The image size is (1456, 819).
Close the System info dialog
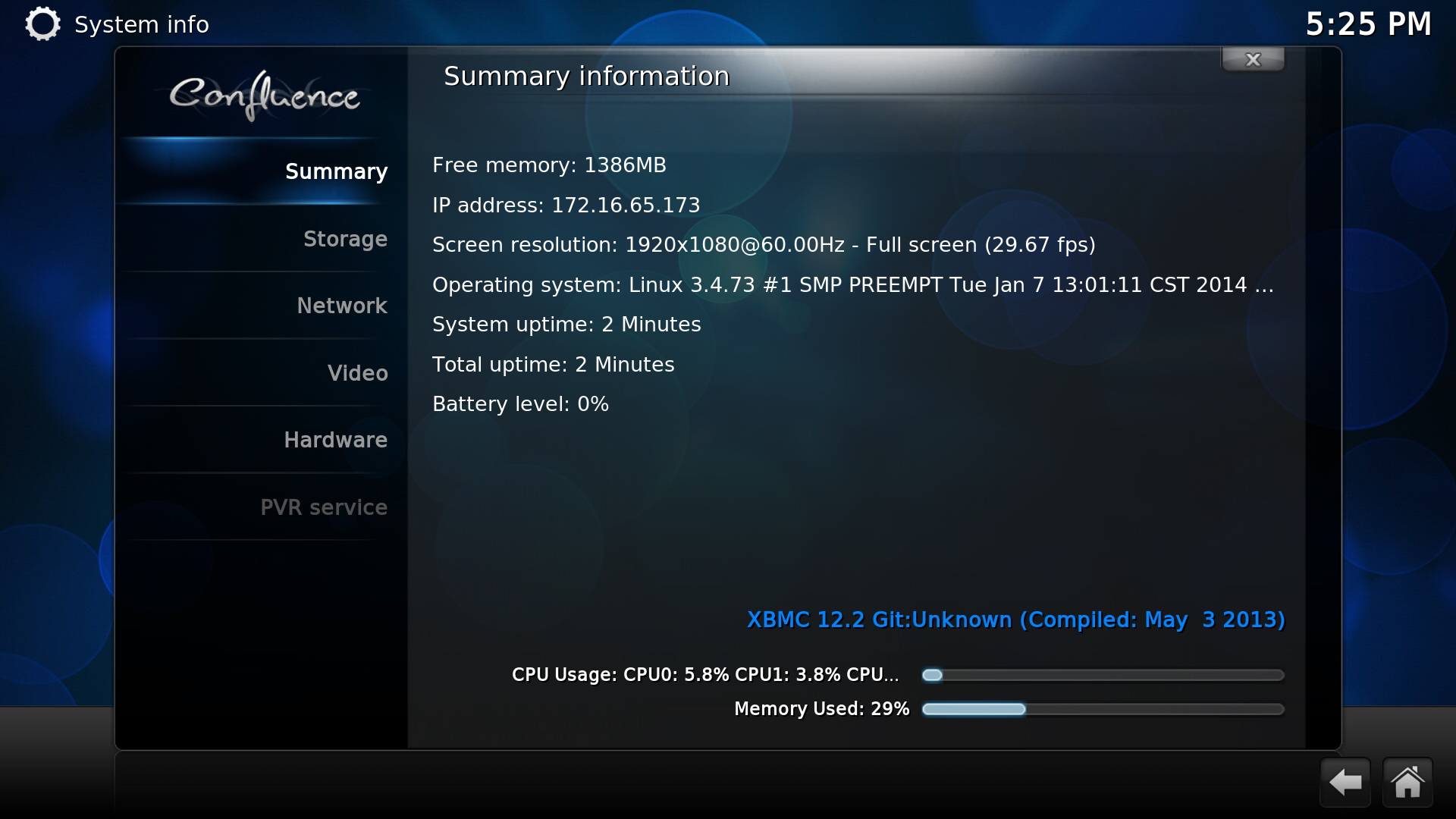click(x=1253, y=59)
